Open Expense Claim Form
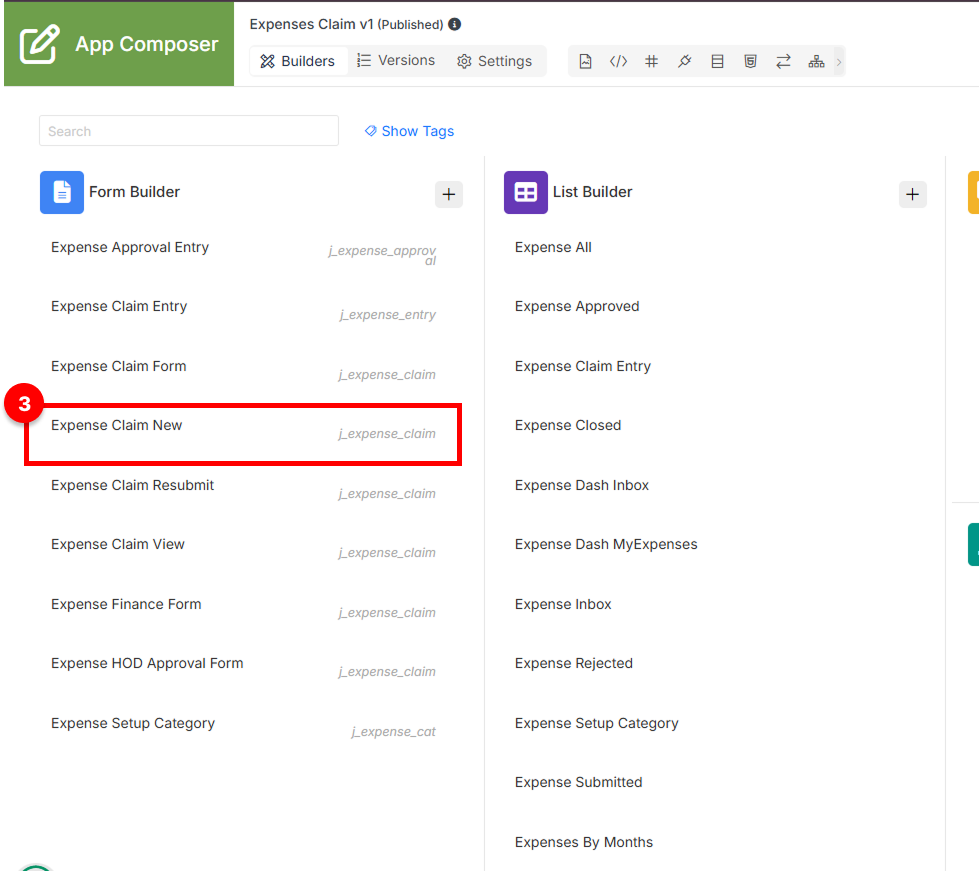Viewport: 979px width, 871px height. (x=119, y=366)
